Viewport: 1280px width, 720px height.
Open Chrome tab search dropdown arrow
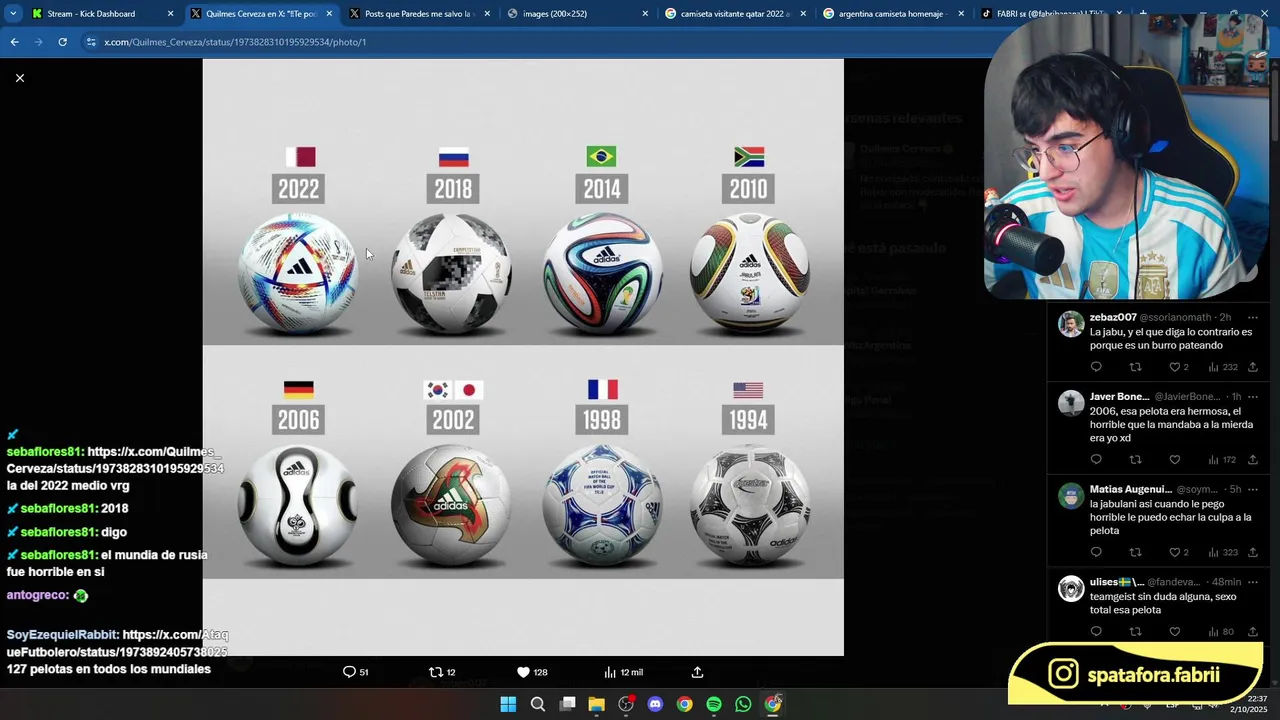[12, 14]
